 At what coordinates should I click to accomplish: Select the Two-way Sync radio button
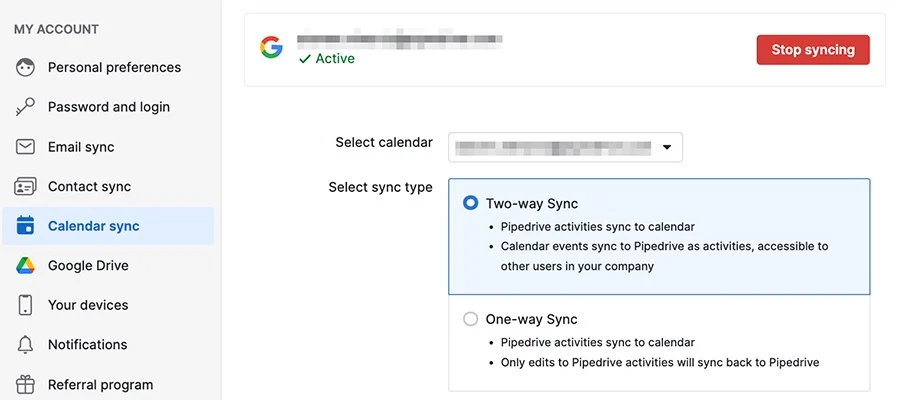point(470,203)
